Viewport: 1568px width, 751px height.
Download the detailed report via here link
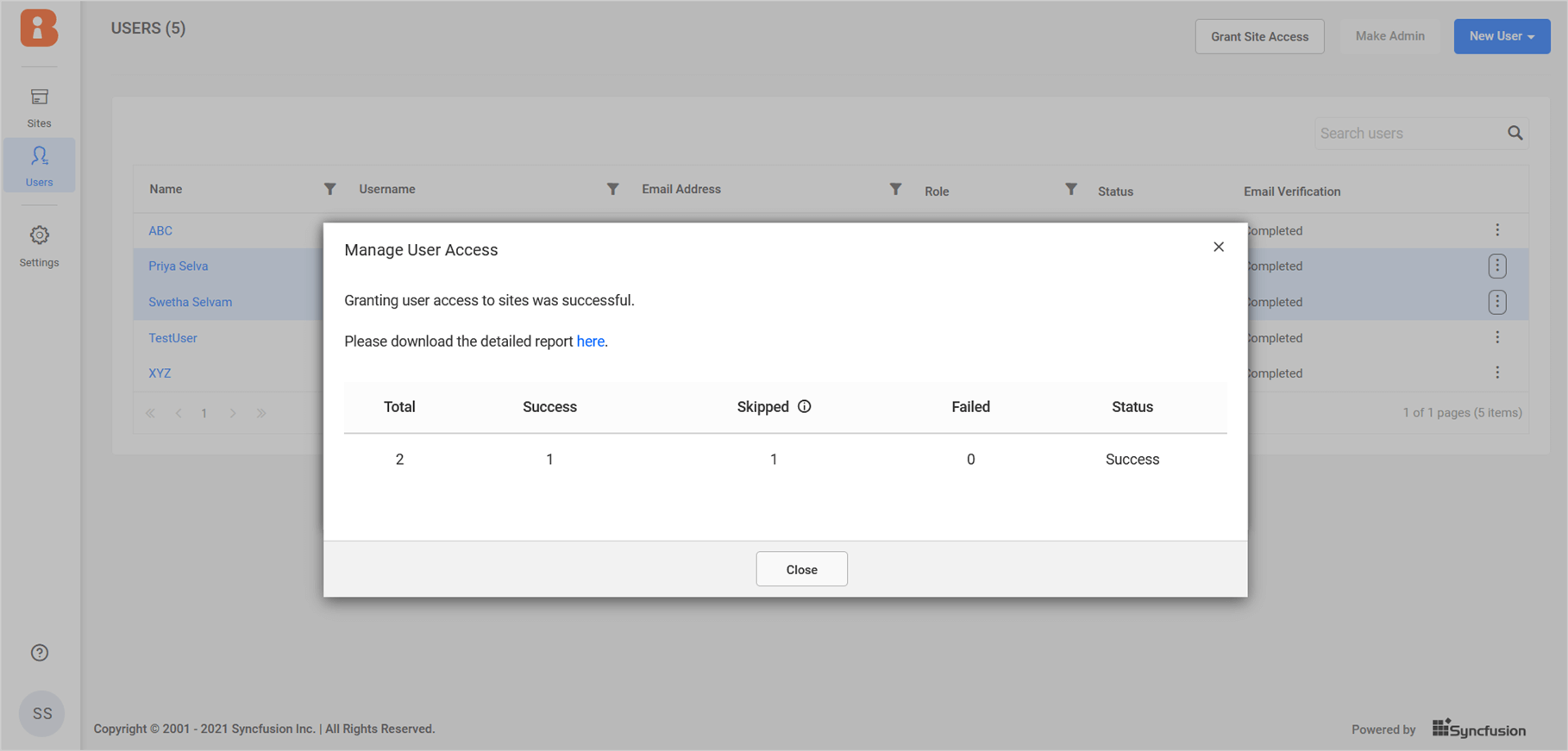pos(590,341)
